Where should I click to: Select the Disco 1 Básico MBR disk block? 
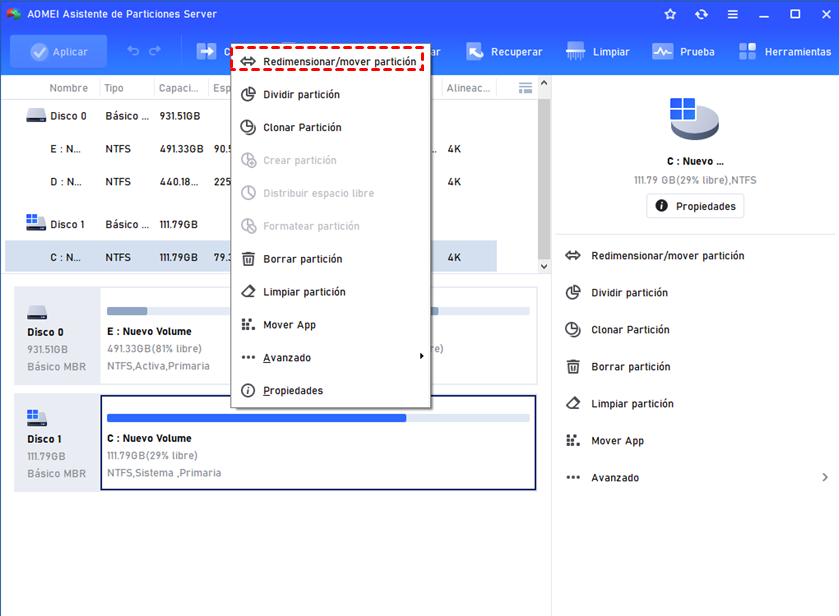pyautogui.click(x=57, y=443)
